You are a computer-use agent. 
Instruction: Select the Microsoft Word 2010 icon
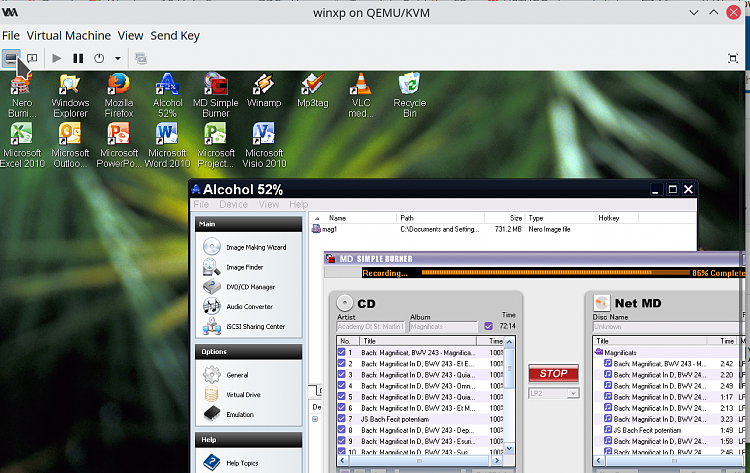pyautogui.click(x=167, y=145)
